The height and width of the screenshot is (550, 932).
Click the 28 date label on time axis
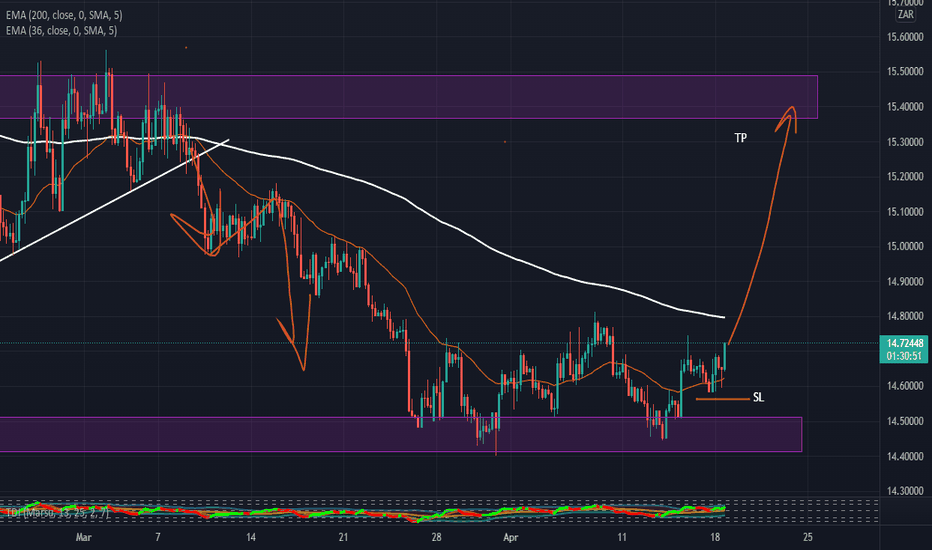436,537
